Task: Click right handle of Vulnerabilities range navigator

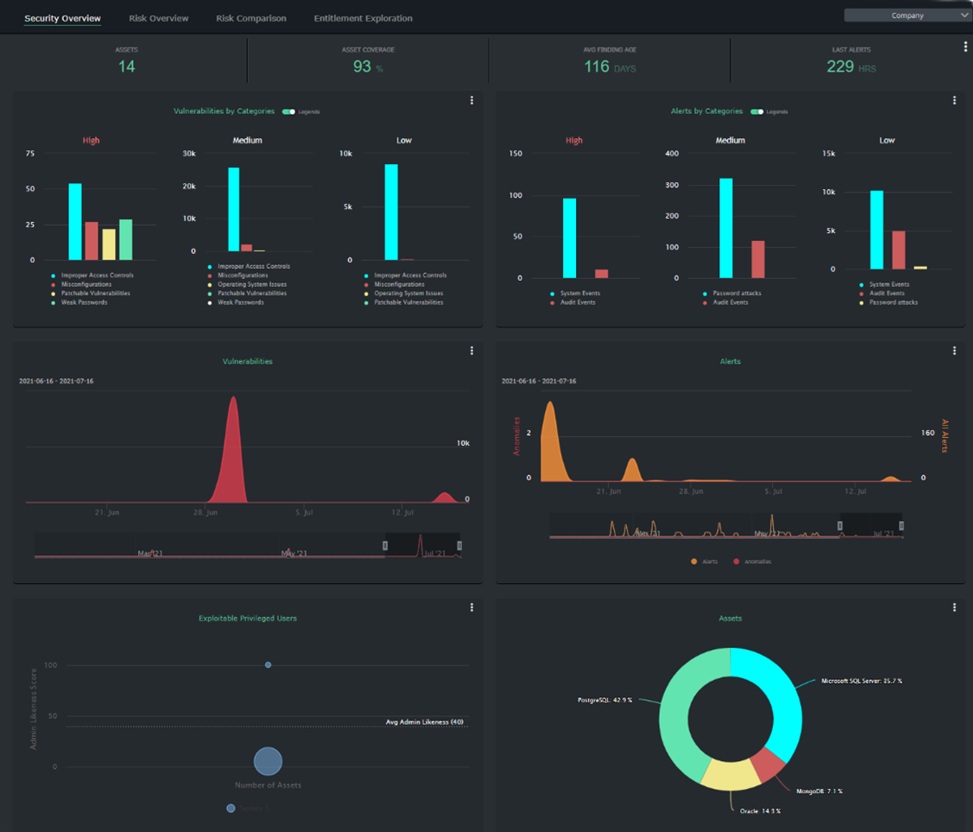Action: [x=459, y=545]
